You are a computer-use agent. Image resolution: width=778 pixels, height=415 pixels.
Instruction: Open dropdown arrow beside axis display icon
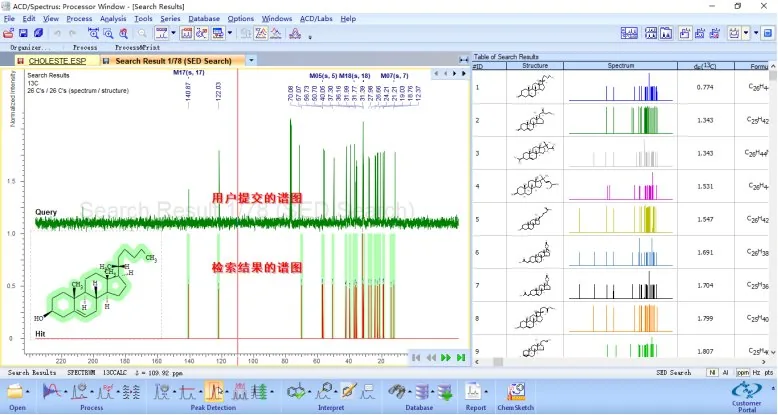(x=173, y=33)
